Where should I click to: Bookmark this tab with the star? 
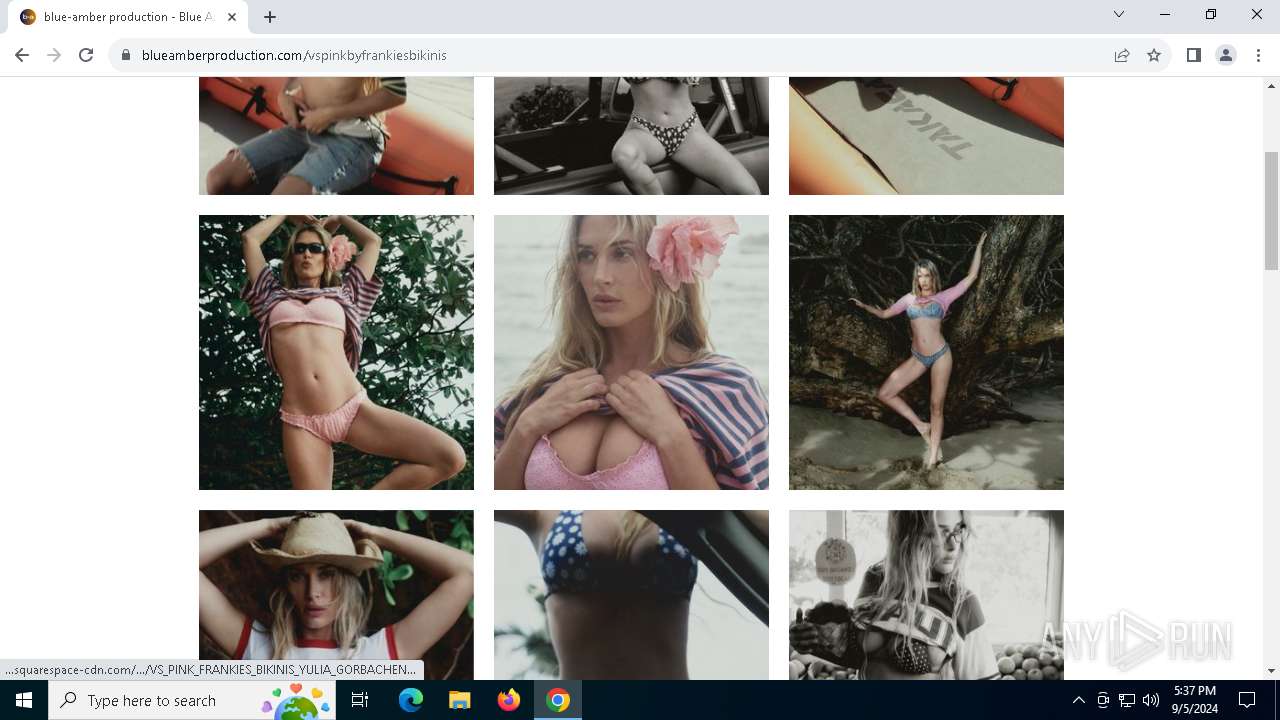point(1154,55)
